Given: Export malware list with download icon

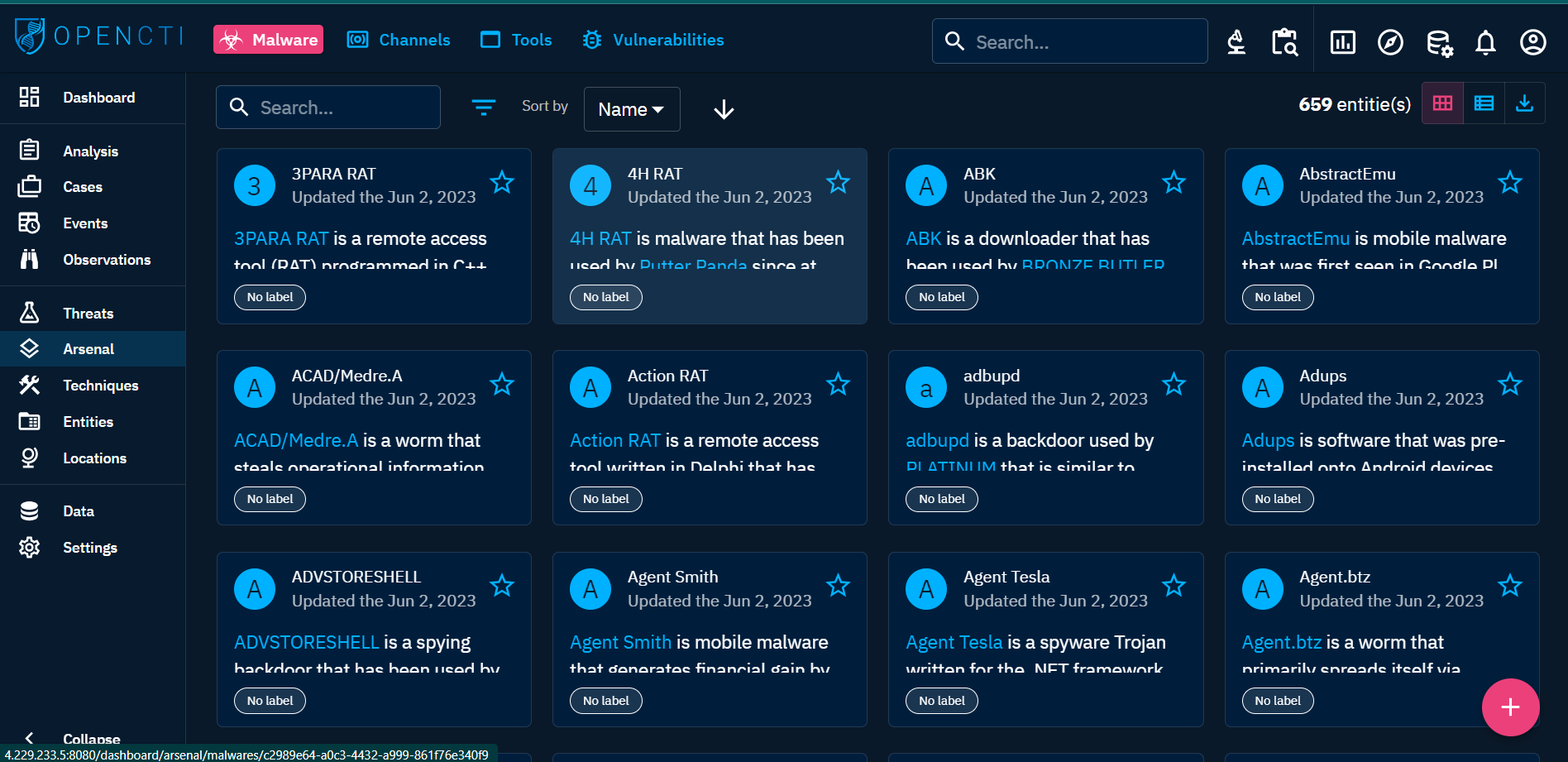Looking at the screenshot, I should coord(1524,103).
